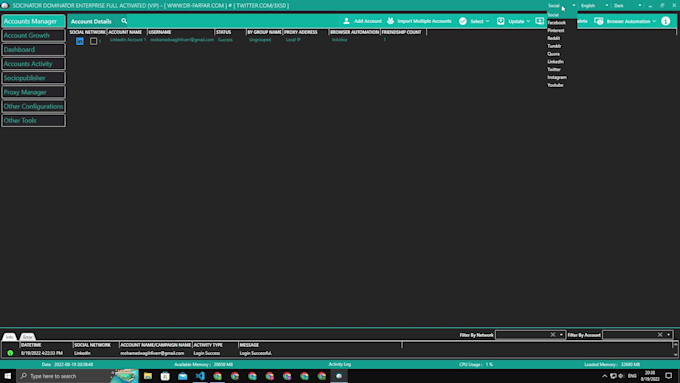Click the Add Account person icon
The height and width of the screenshot is (383, 680).
click(346, 21)
